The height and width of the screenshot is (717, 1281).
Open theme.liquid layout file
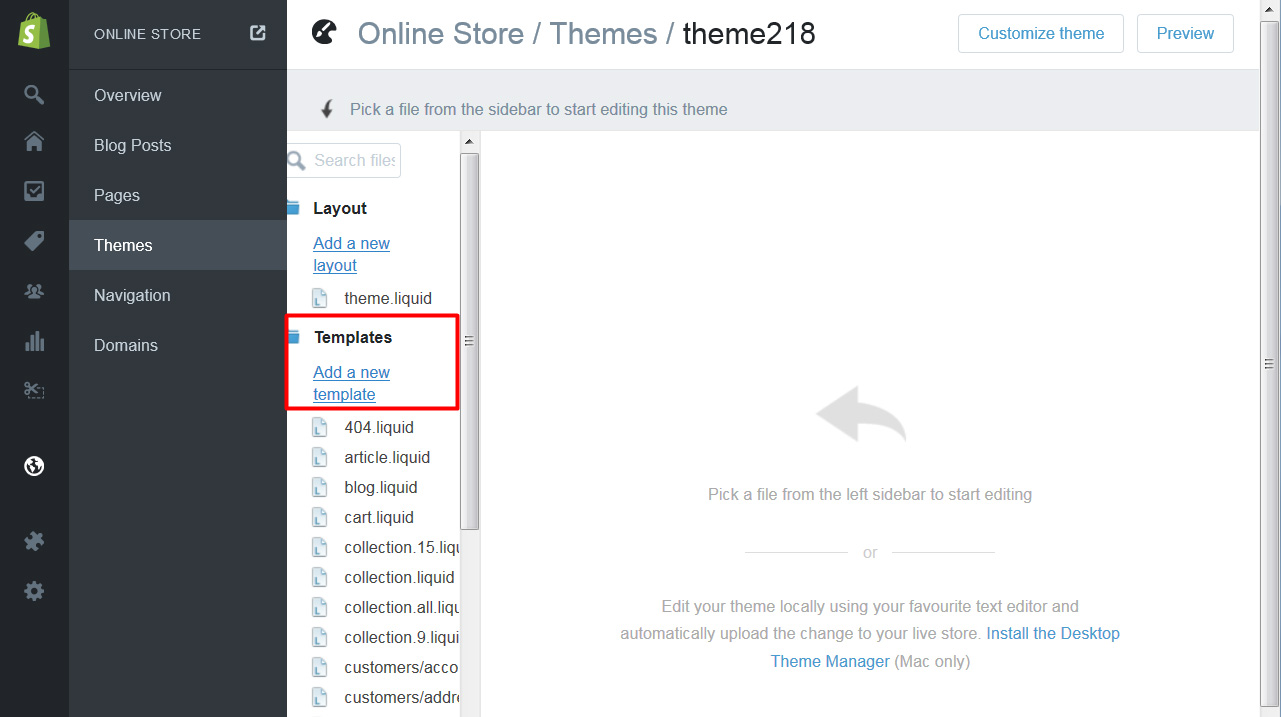pos(388,298)
